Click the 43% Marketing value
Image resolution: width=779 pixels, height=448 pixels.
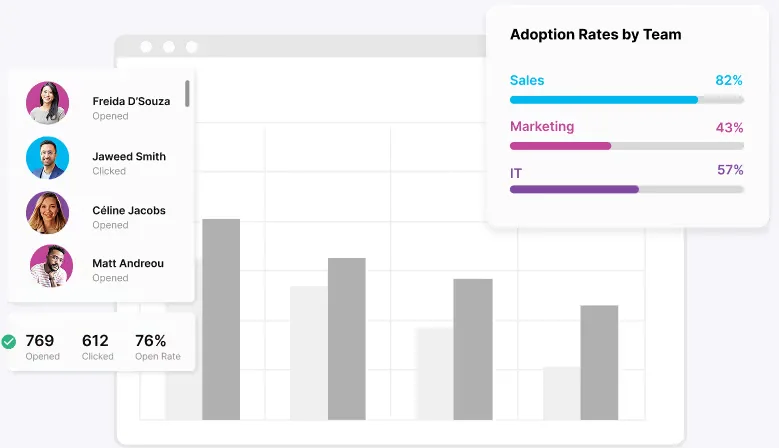[x=729, y=128]
